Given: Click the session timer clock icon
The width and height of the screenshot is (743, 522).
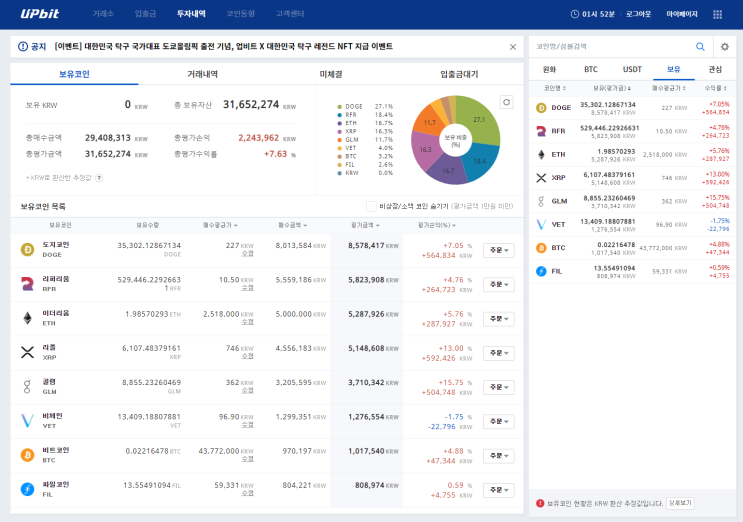Looking at the screenshot, I should [575, 14].
